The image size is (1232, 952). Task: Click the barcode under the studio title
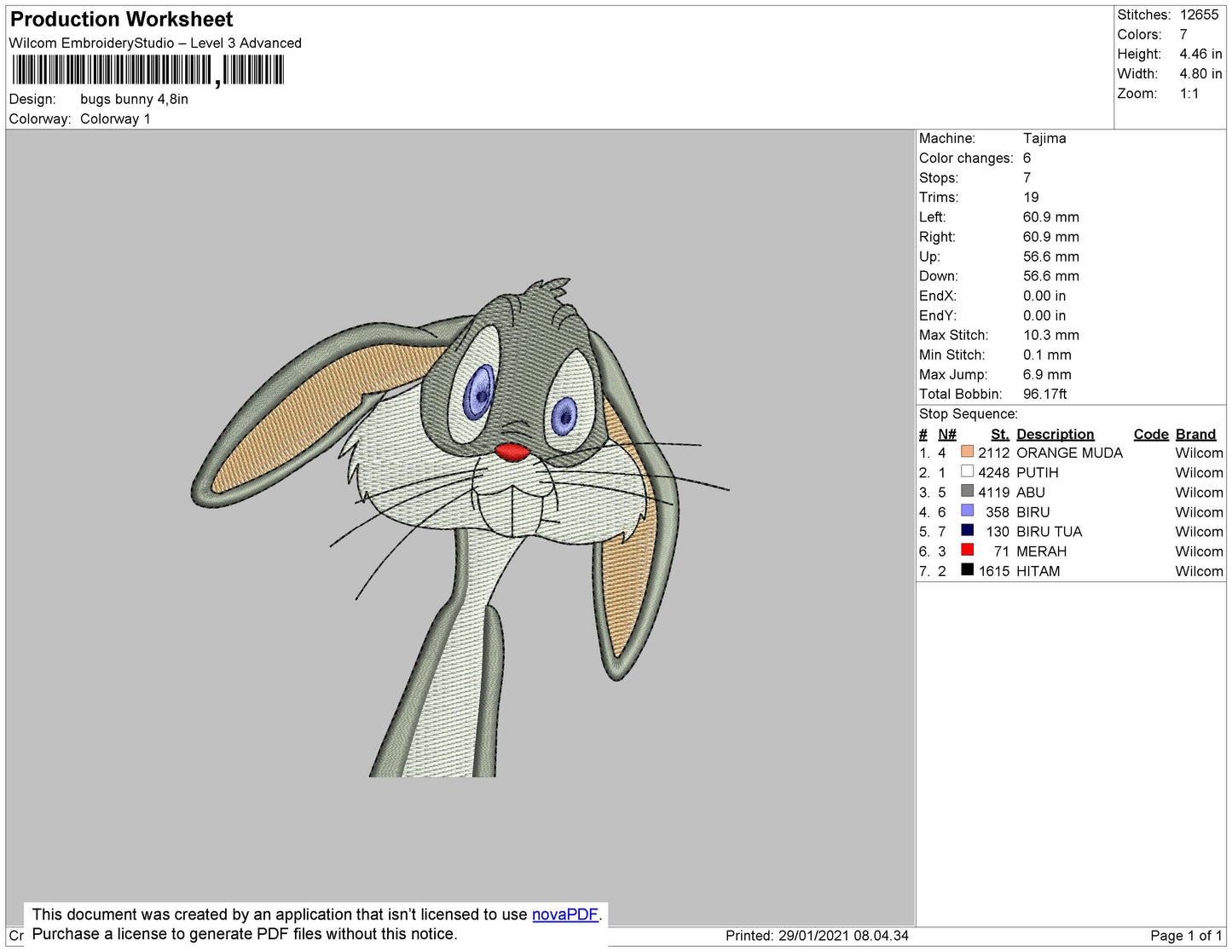click(x=147, y=70)
